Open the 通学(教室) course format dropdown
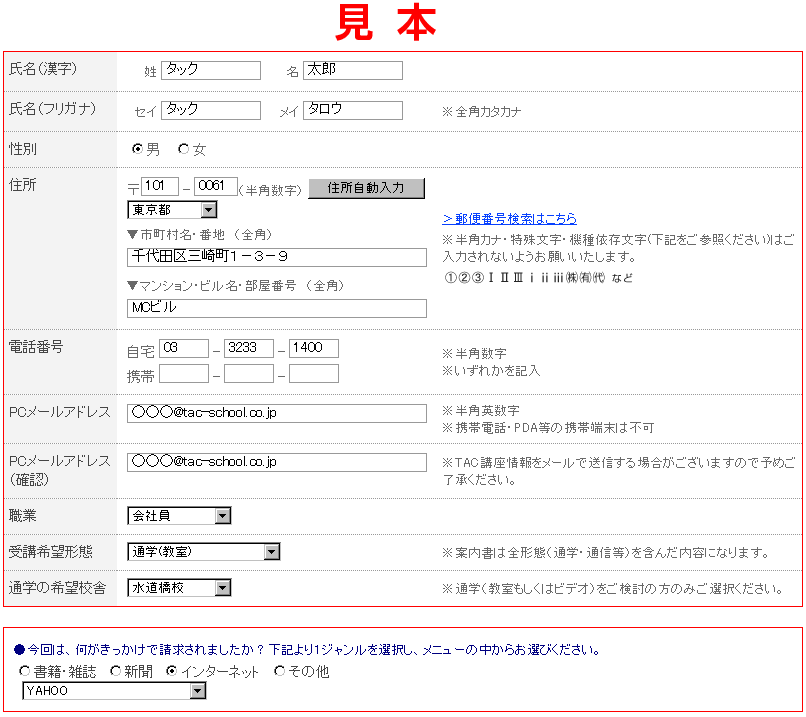Screen dimensions: 806x717 [x=204, y=552]
